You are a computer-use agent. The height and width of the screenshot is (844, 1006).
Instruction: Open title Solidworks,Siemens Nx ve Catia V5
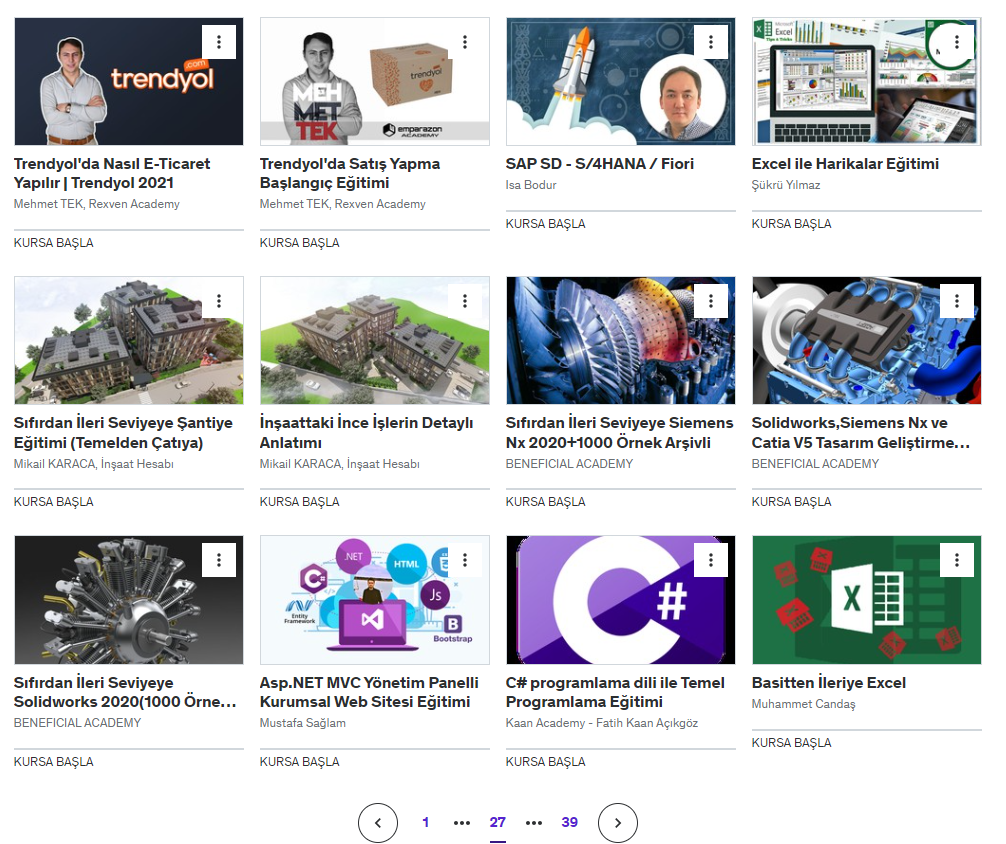click(861, 433)
